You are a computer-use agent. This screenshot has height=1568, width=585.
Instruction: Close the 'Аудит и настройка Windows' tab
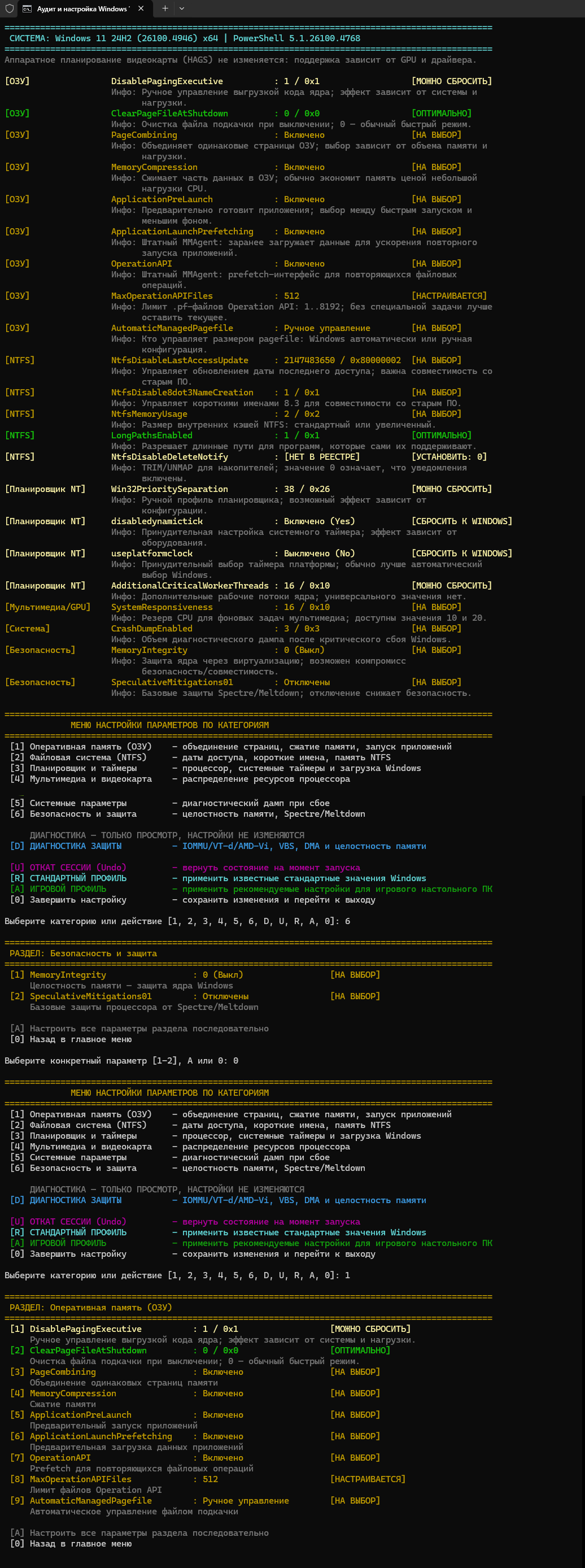tap(141, 8)
